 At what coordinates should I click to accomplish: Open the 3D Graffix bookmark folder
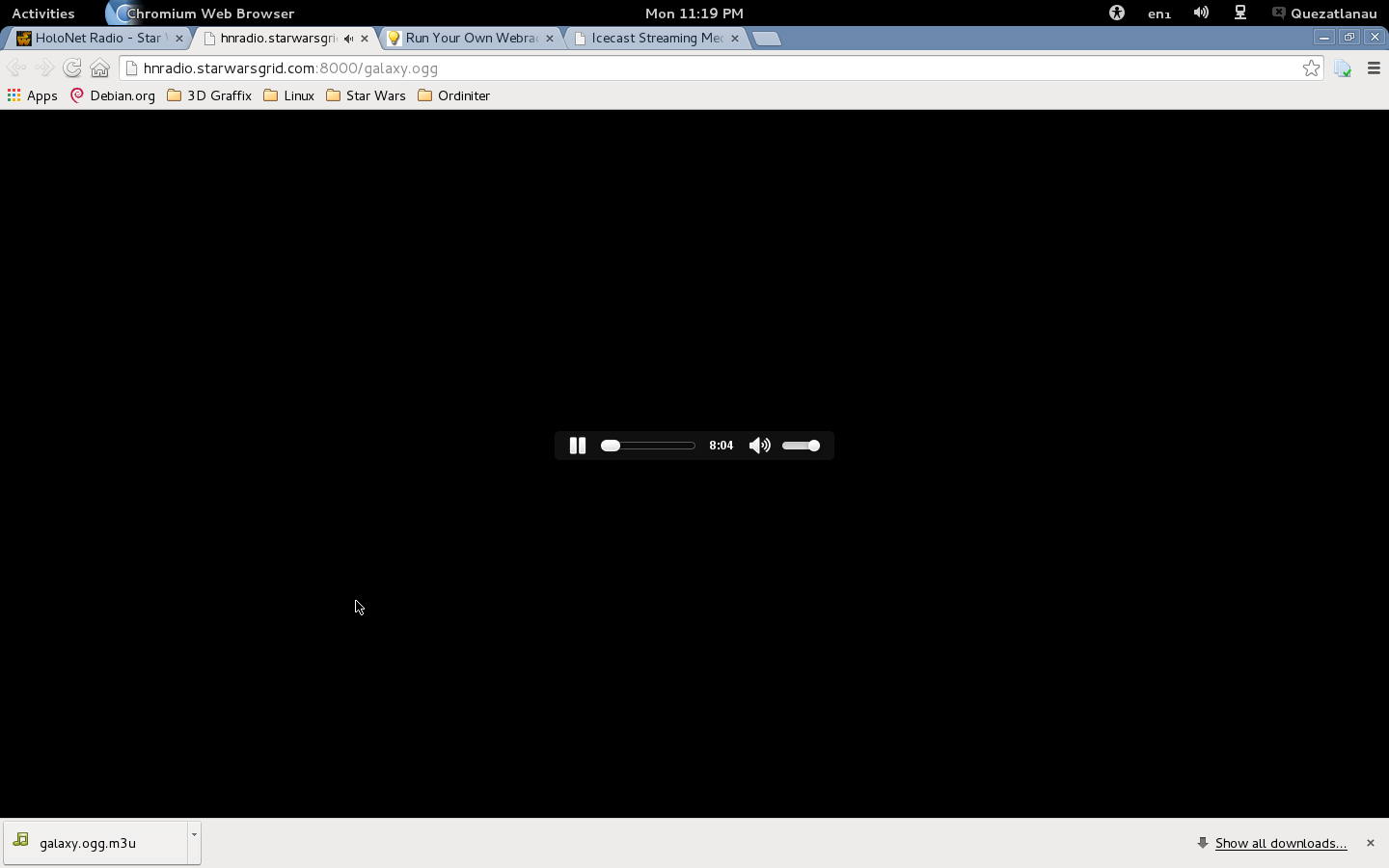tap(209, 95)
